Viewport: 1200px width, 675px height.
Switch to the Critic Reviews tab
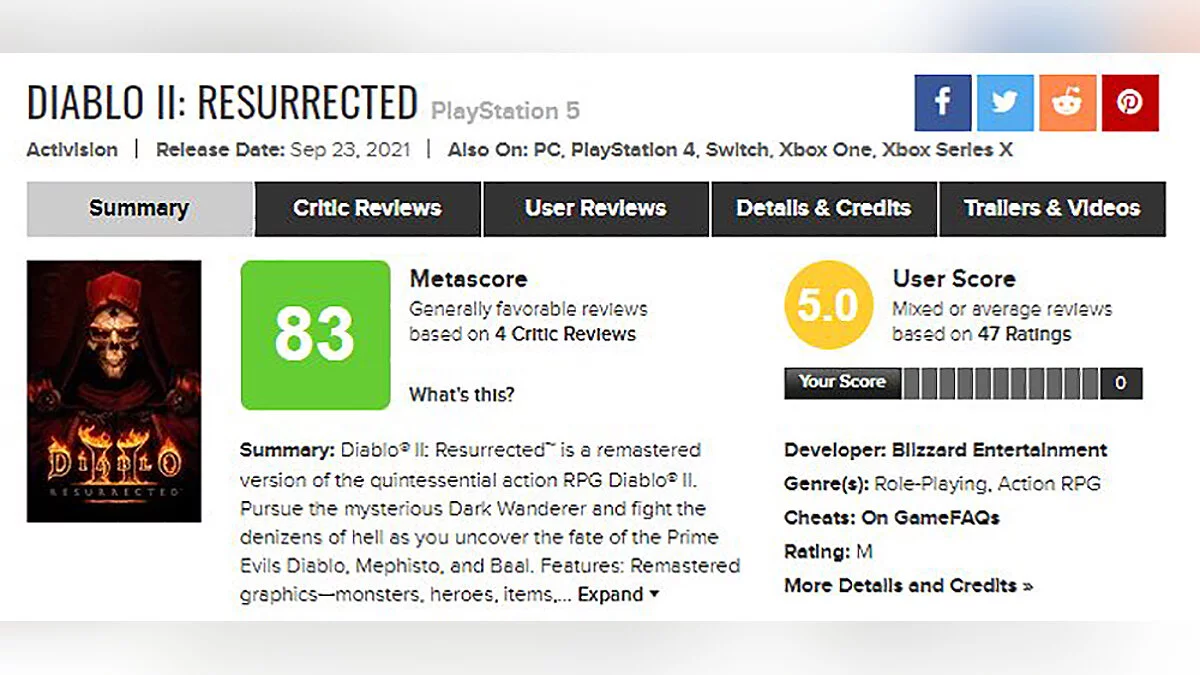tap(367, 209)
